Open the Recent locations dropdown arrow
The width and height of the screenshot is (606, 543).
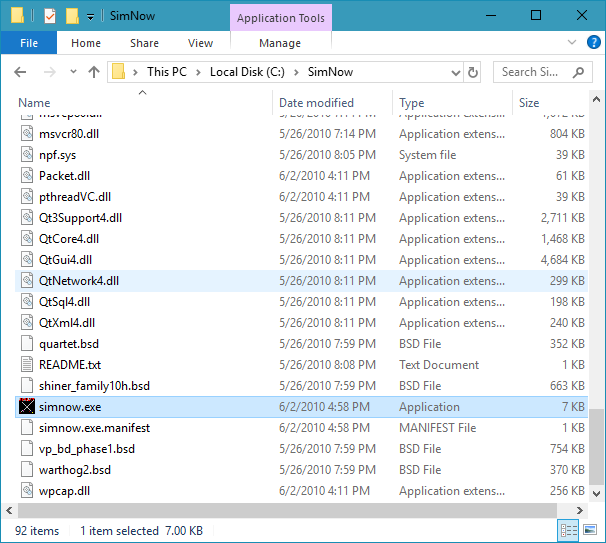pos(73,72)
